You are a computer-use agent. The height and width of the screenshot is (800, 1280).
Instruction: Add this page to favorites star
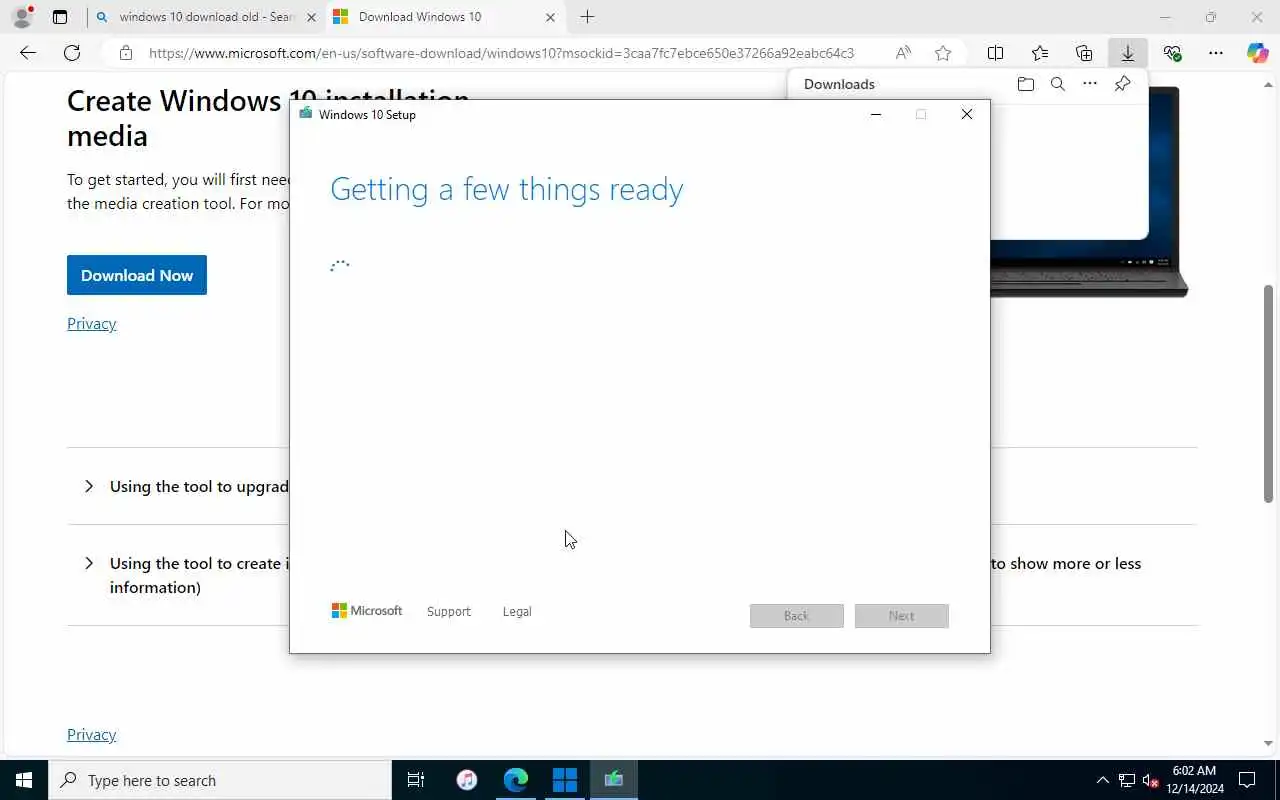click(x=943, y=53)
